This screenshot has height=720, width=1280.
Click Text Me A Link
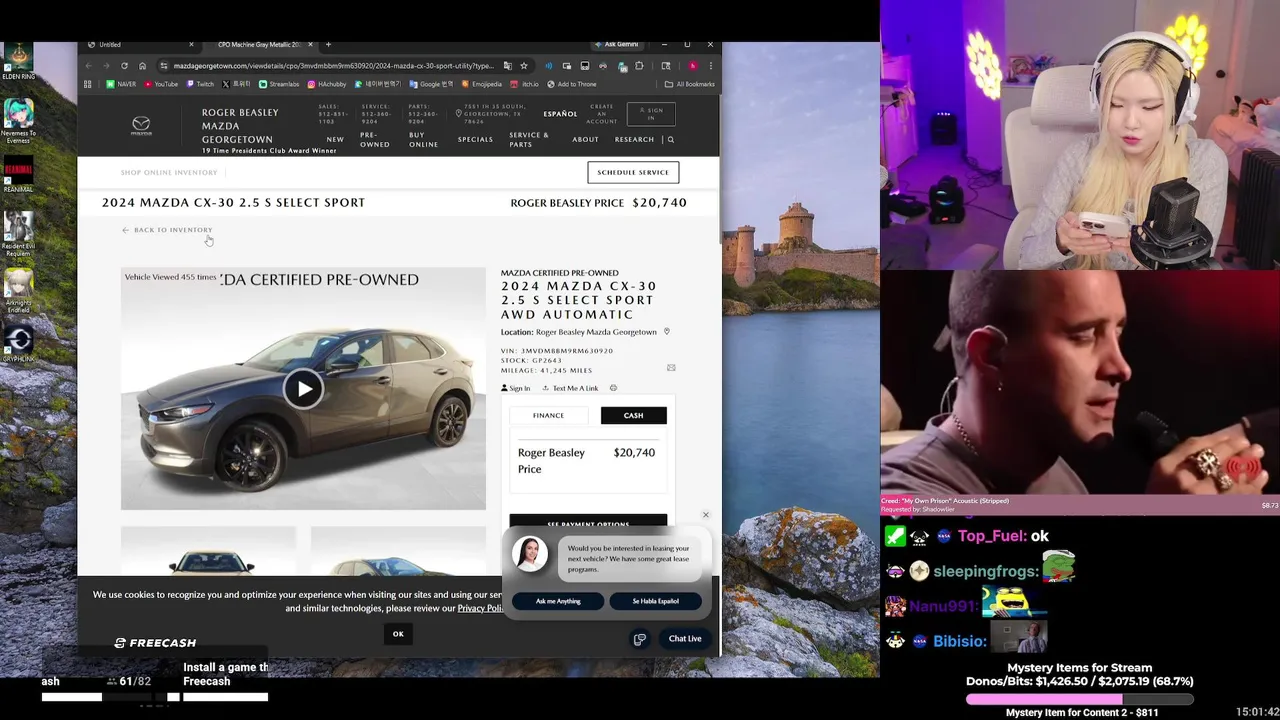coord(570,388)
